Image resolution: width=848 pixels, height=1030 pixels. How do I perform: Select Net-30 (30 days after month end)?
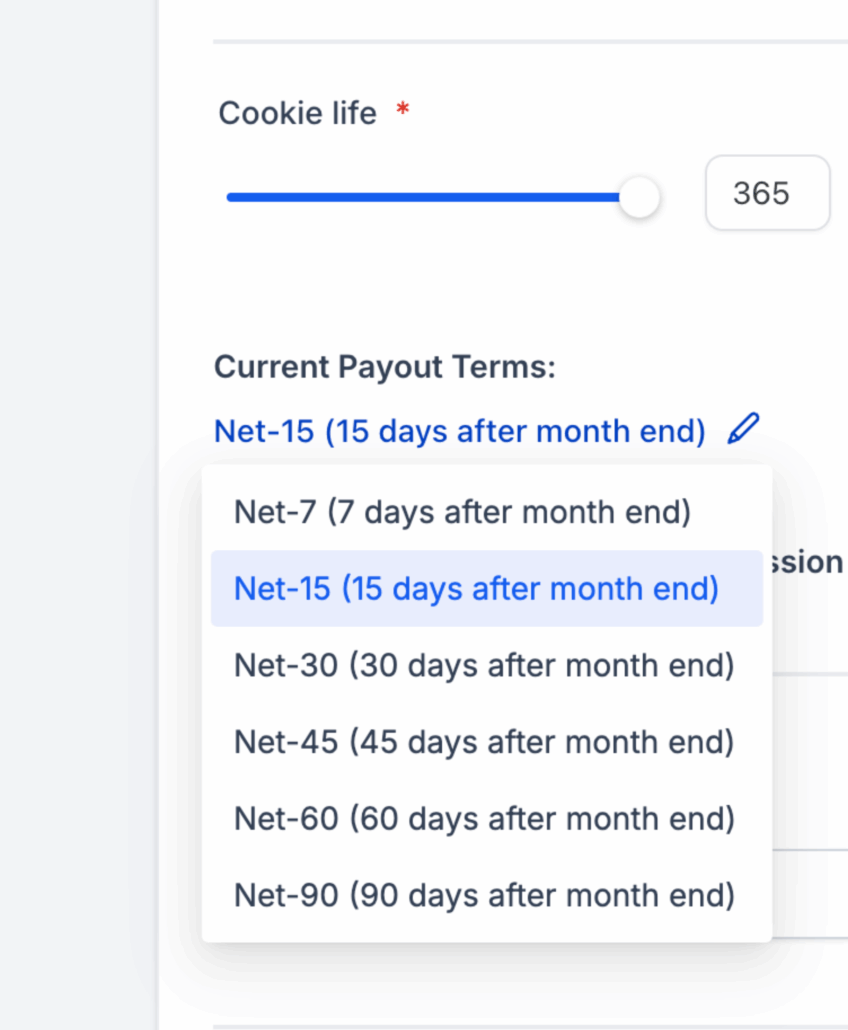pos(486,665)
